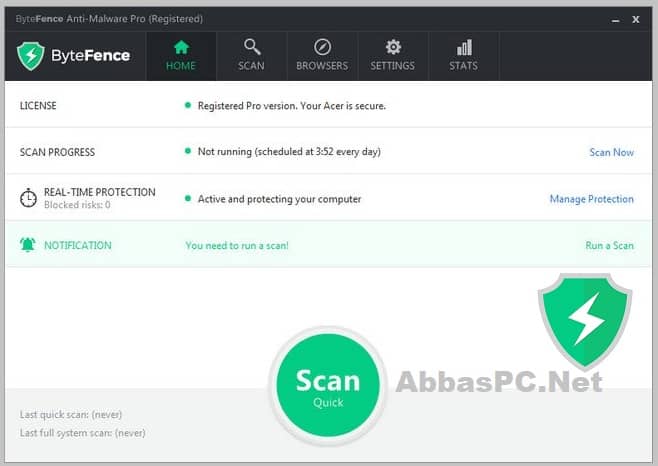The width and height of the screenshot is (658, 466).
Task: Click the Run a Scan link
Action: coord(609,246)
